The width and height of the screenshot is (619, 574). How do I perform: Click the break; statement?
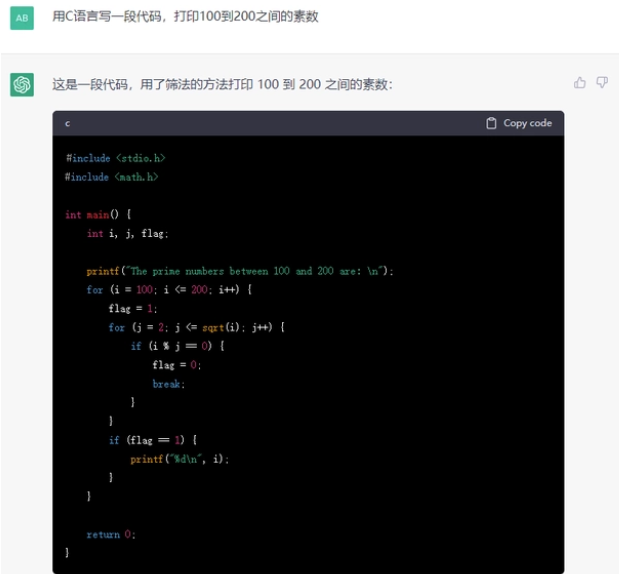(x=169, y=384)
